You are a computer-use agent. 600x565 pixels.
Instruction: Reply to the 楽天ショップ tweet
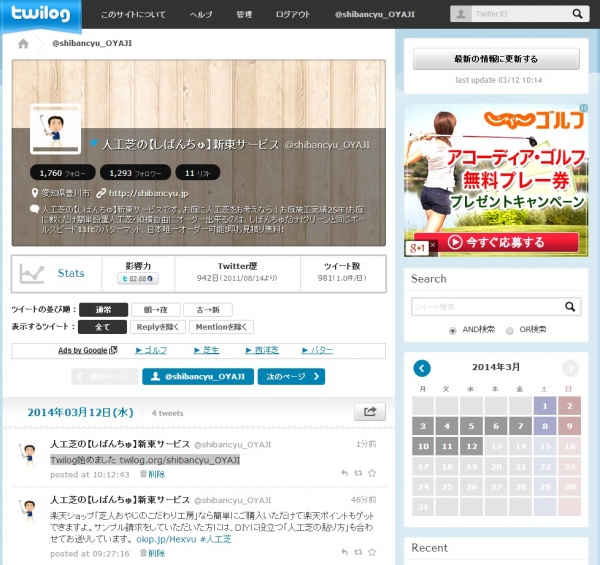(344, 552)
